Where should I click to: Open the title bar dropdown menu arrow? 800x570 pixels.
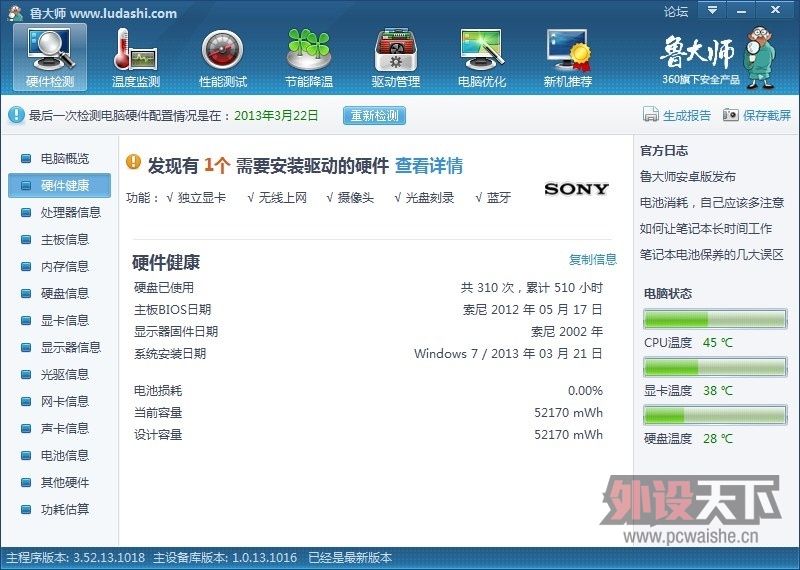tap(712, 10)
